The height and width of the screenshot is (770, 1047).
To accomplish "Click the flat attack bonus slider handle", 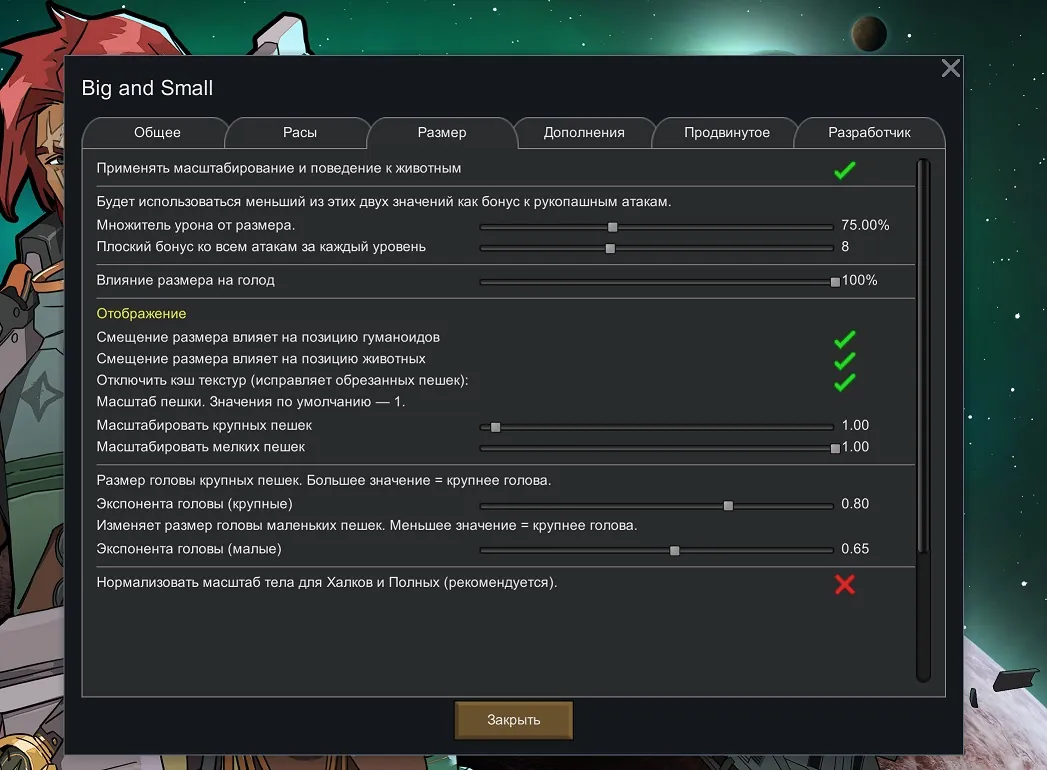I will [610, 249].
